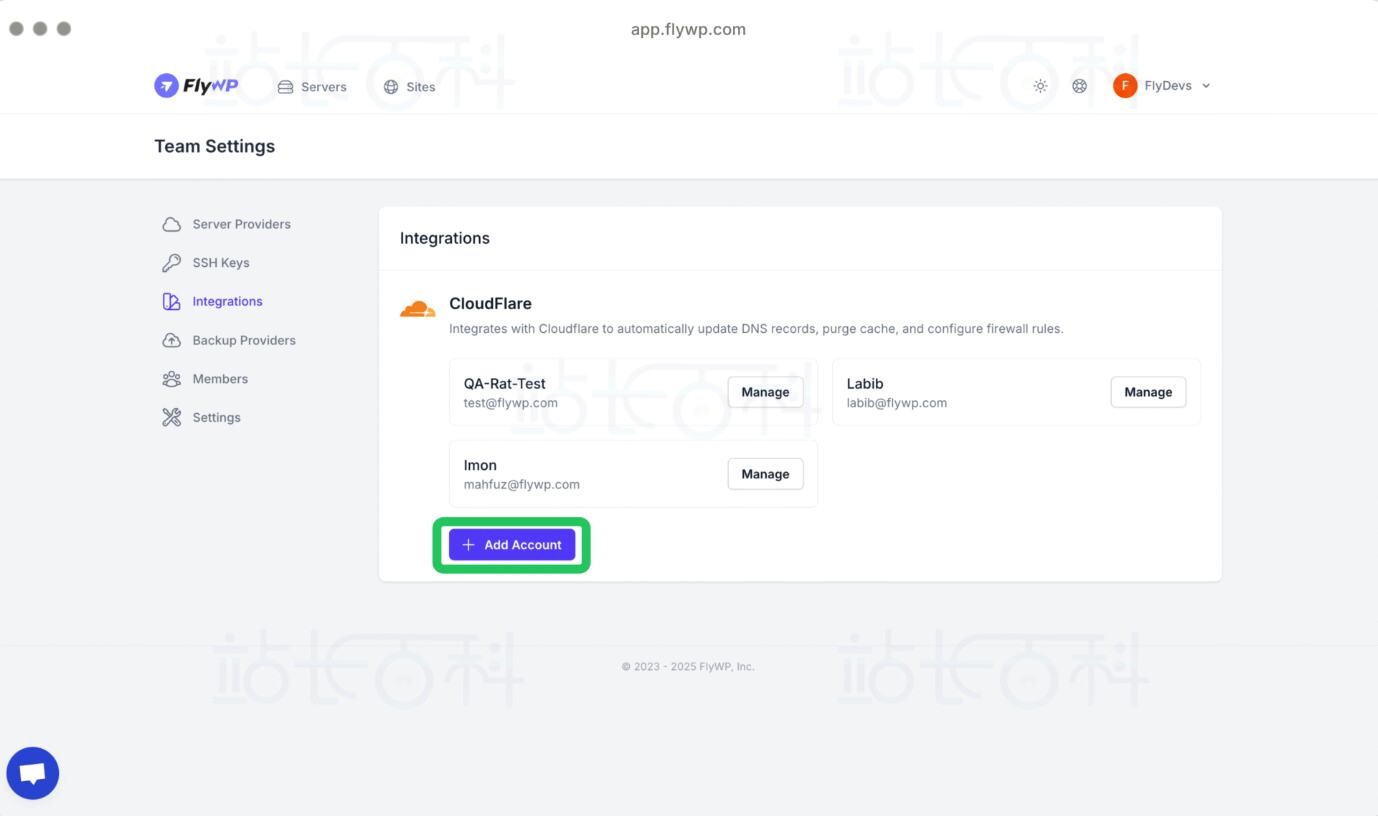Click the SSH Keys key icon
The width and height of the screenshot is (1378, 816).
(x=171, y=263)
